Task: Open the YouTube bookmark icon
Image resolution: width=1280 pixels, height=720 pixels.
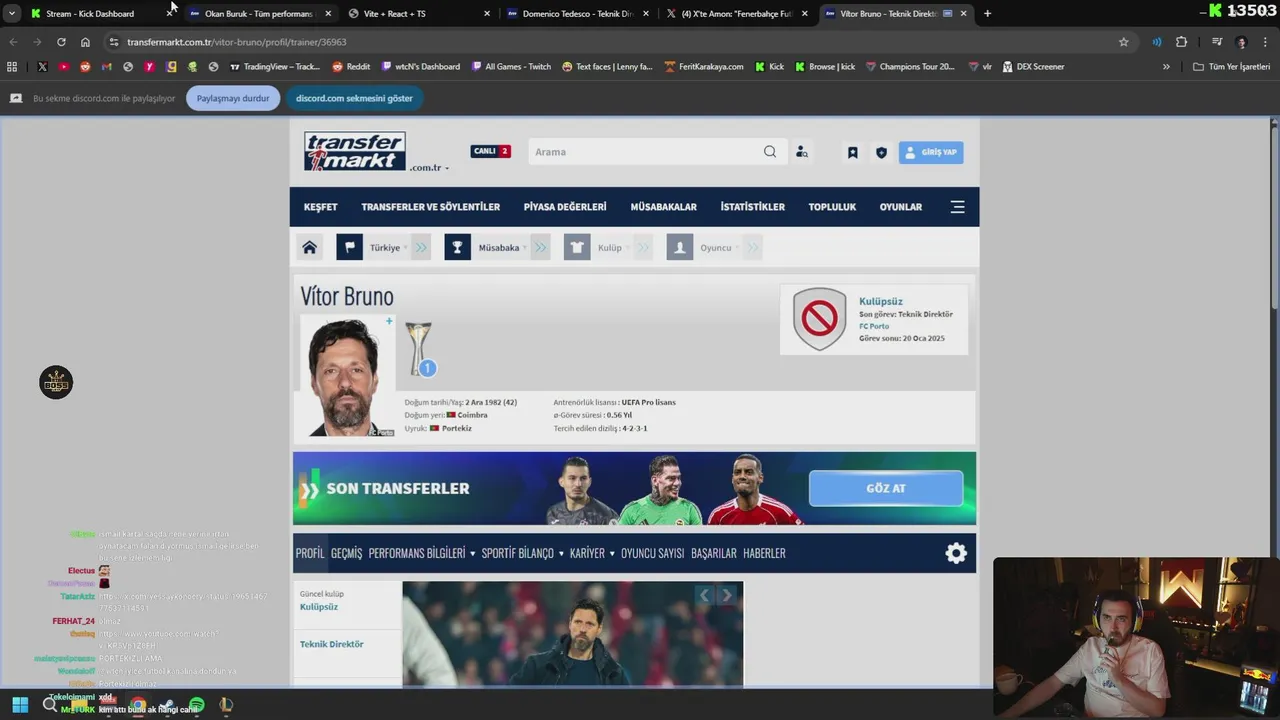Action: click(x=64, y=67)
